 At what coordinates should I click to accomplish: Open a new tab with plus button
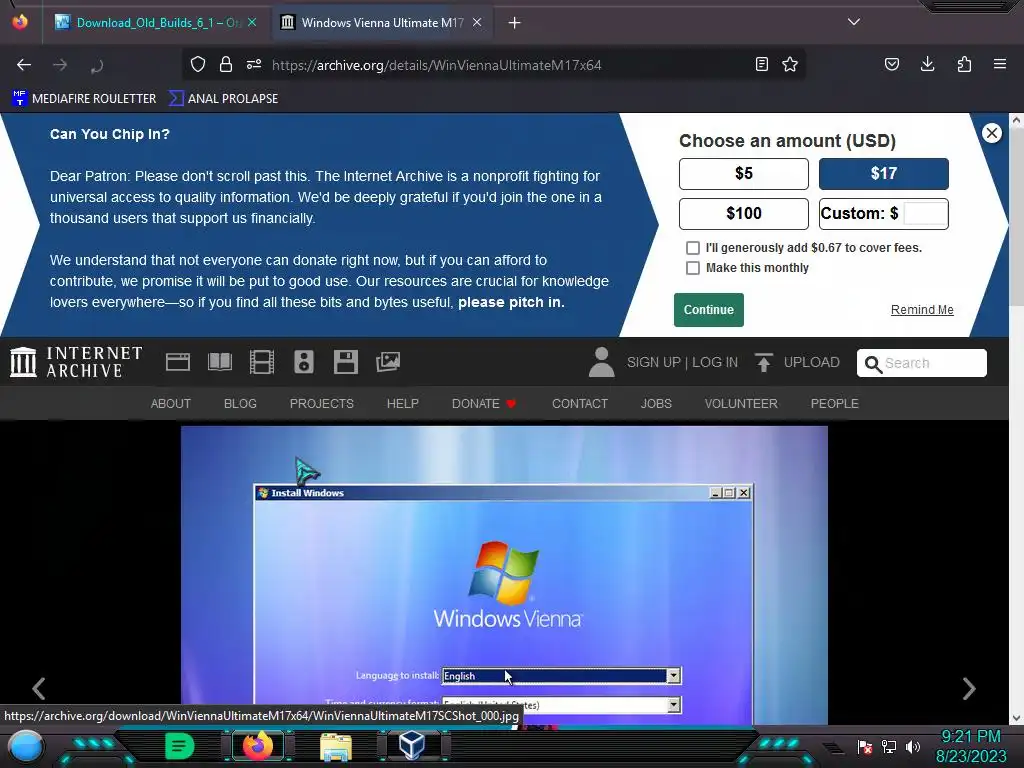tap(515, 23)
